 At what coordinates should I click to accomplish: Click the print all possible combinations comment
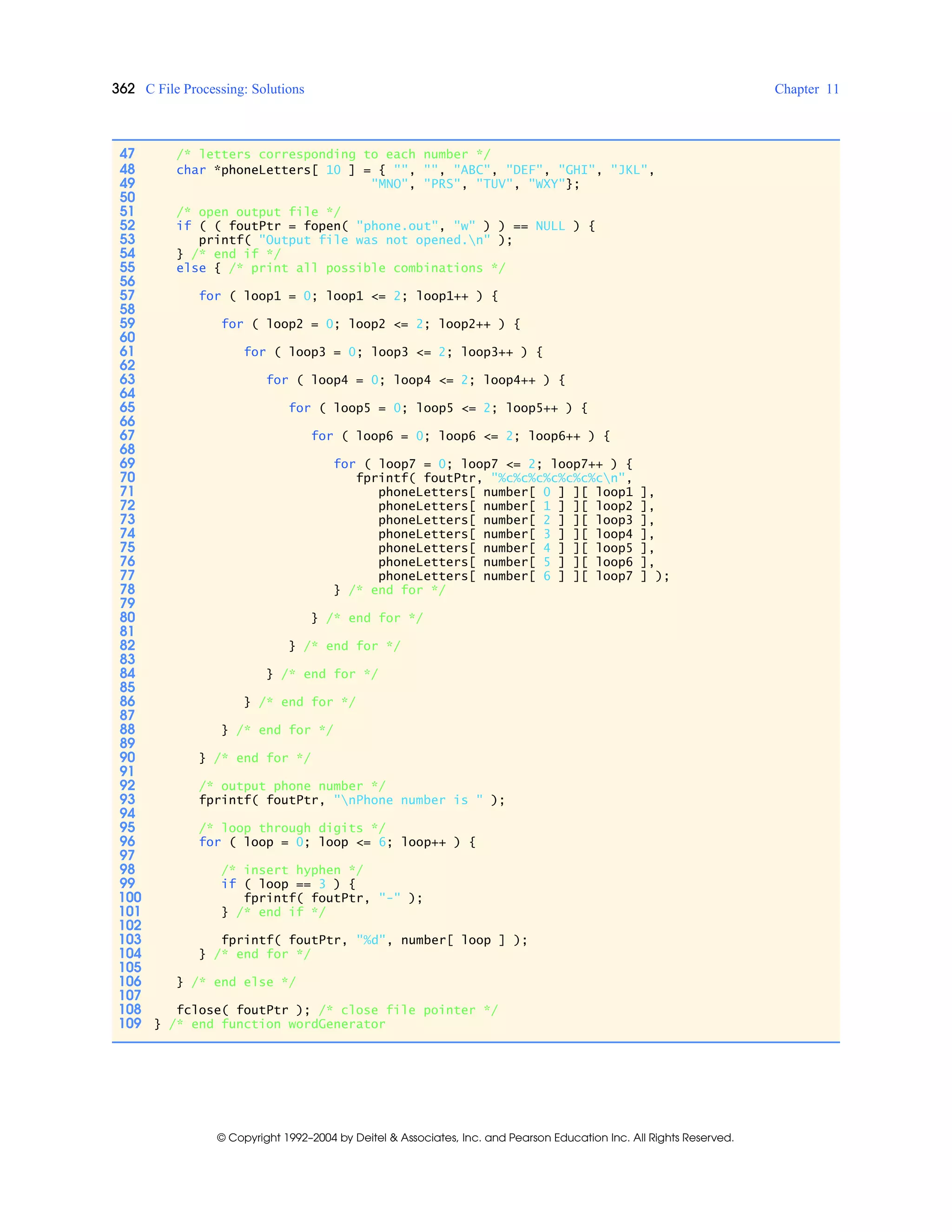[367, 268]
